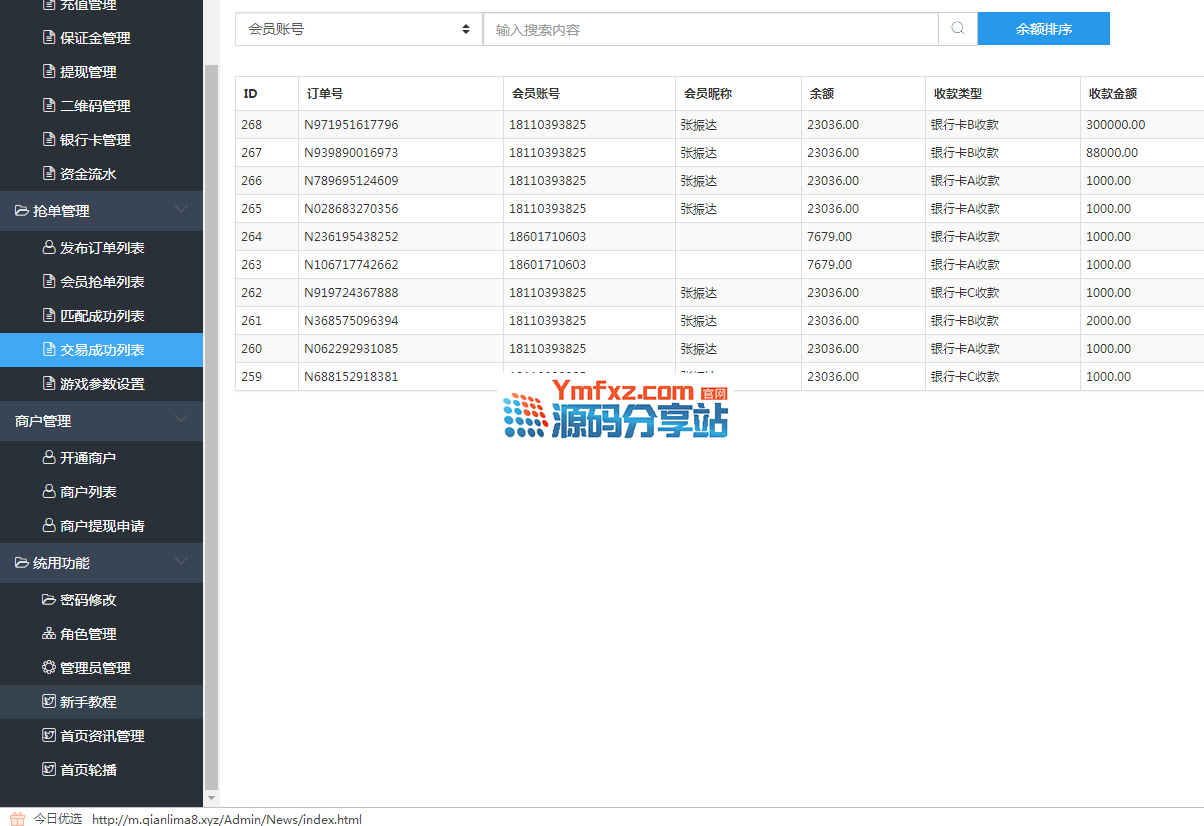Click the gear icon beside 管理员管理

(x=49, y=668)
